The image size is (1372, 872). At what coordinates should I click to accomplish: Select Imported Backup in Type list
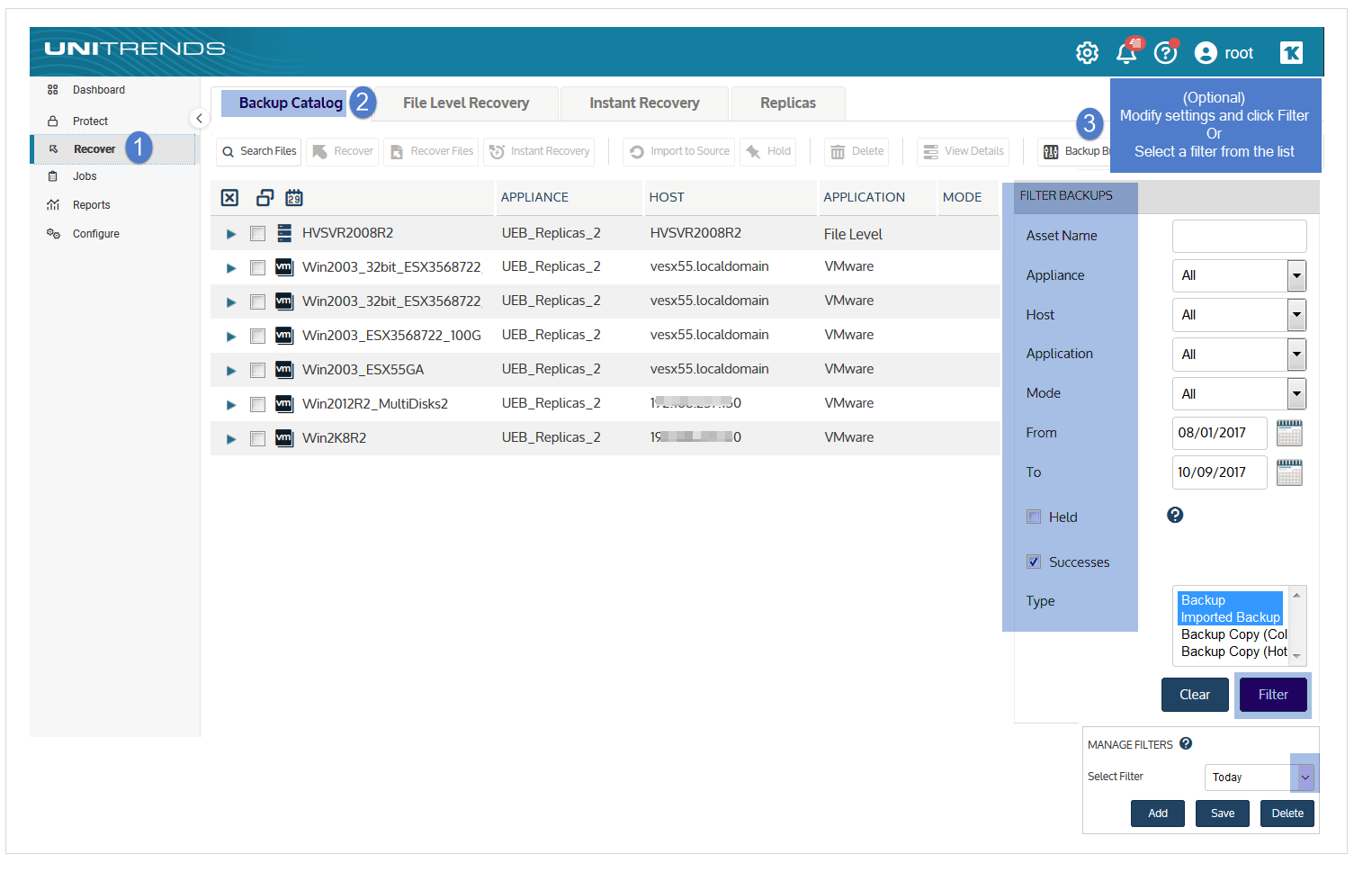(x=1230, y=617)
